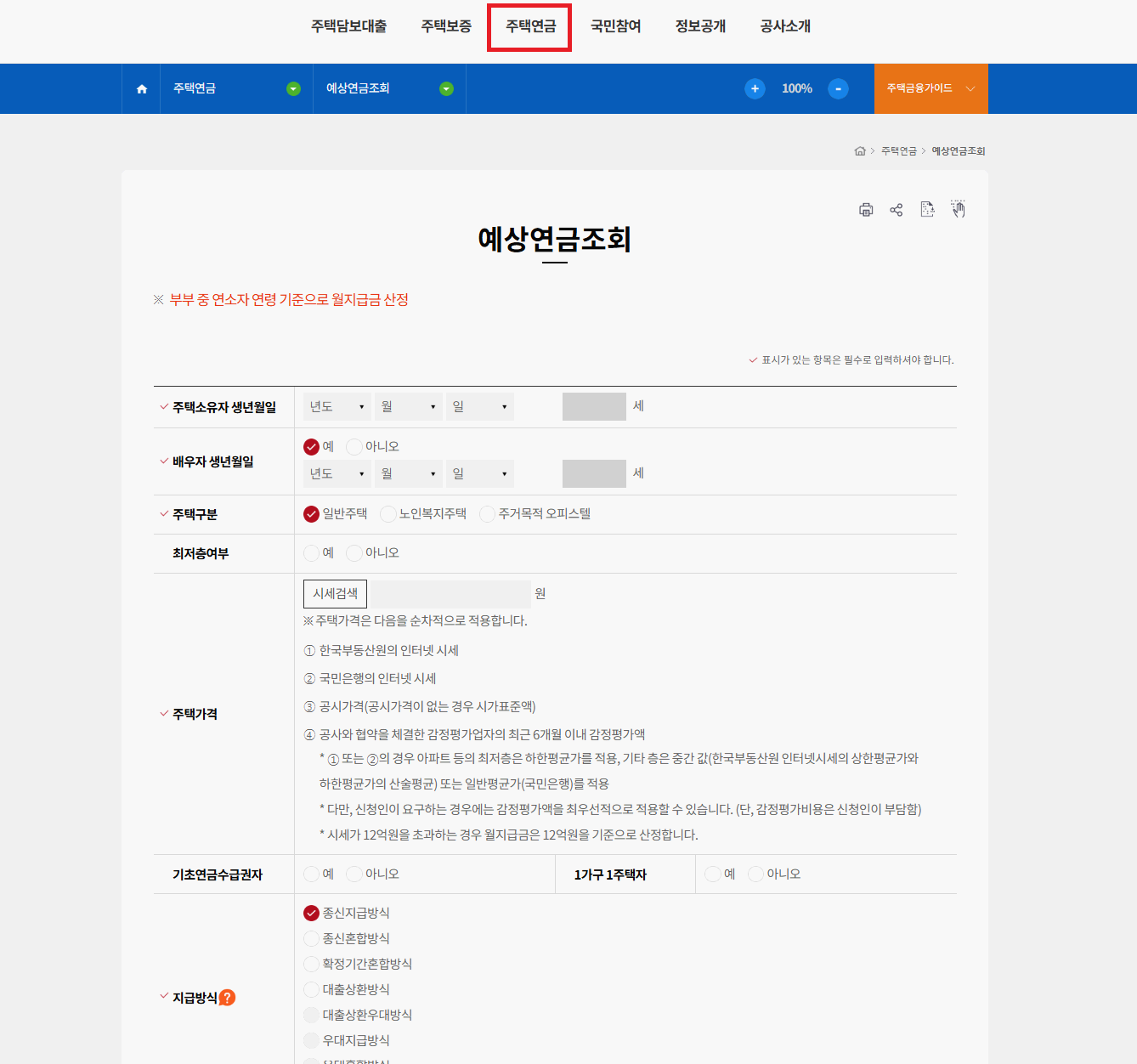The width and height of the screenshot is (1137, 1064).
Task: Select 아니오 for 배우자 생년월일
Action: pos(354,447)
